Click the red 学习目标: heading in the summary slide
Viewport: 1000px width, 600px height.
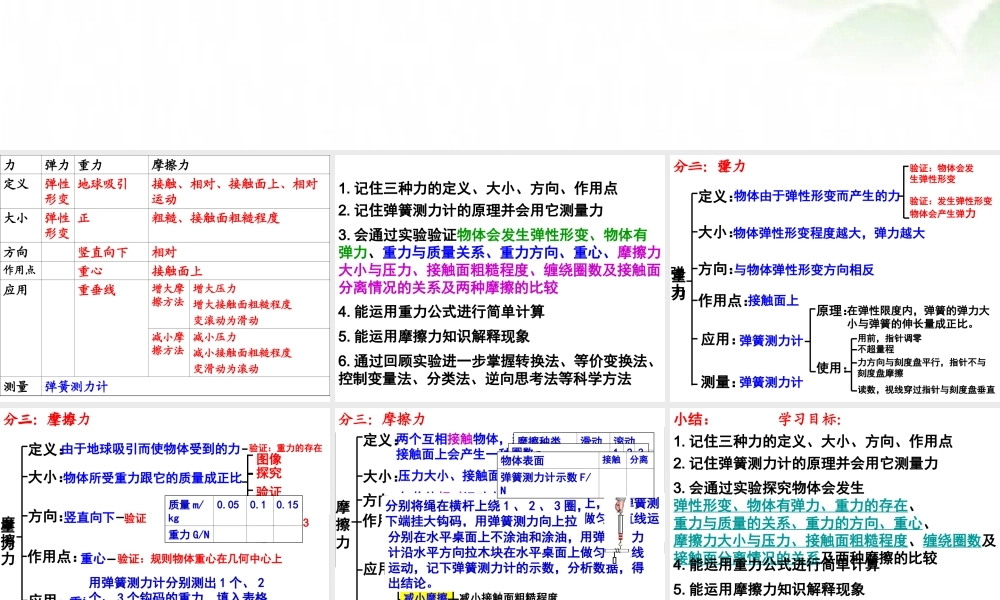(x=809, y=420)
